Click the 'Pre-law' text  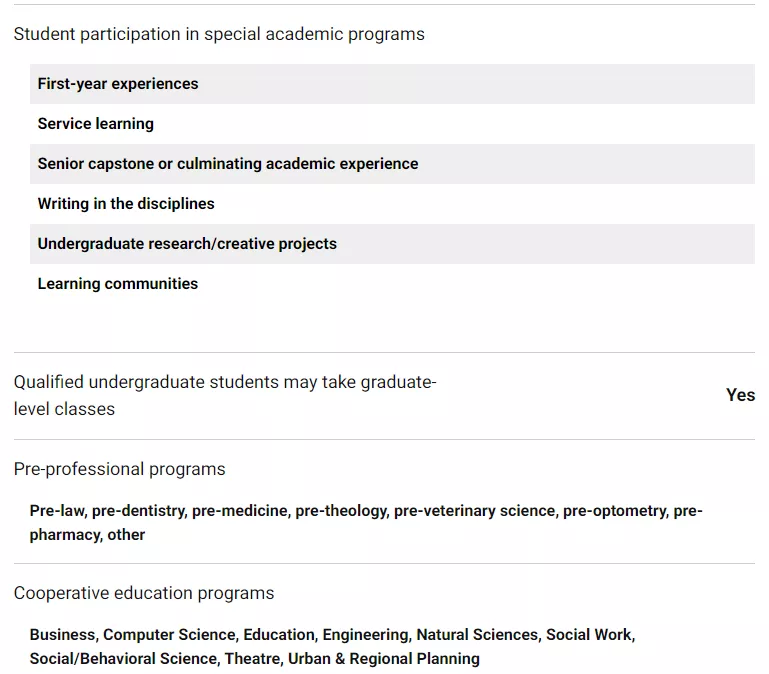(x=58, y=511)
